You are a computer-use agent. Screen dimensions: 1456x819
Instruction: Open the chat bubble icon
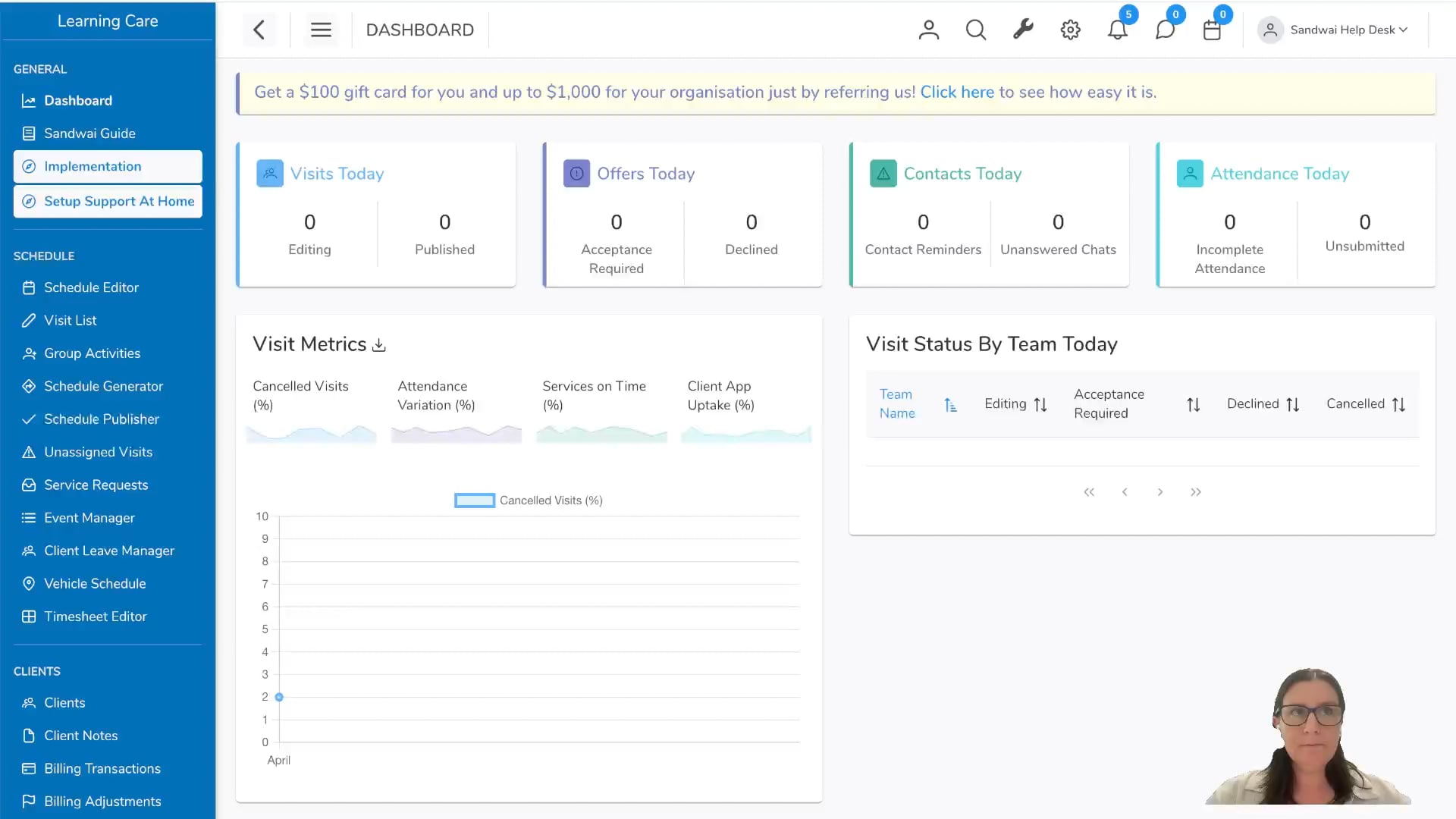point(1165,30)
